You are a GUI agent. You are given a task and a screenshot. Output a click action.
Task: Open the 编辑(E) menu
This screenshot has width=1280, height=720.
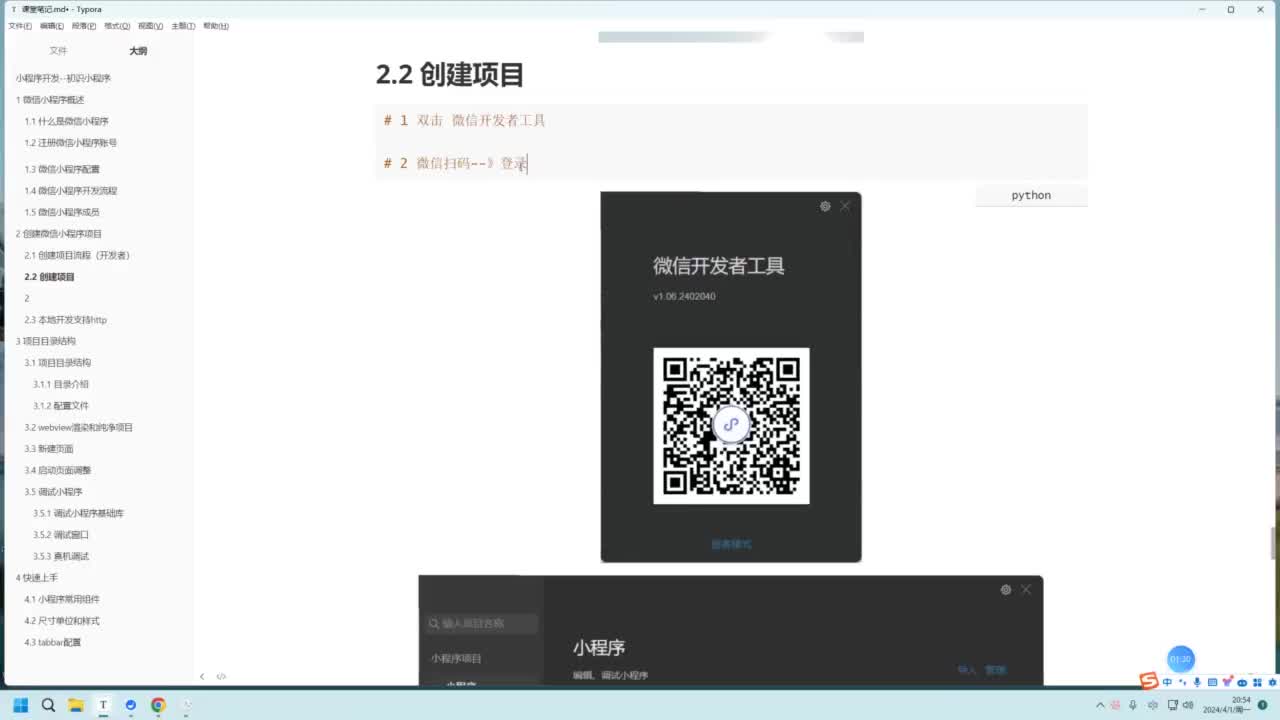(x=52, y=26)
